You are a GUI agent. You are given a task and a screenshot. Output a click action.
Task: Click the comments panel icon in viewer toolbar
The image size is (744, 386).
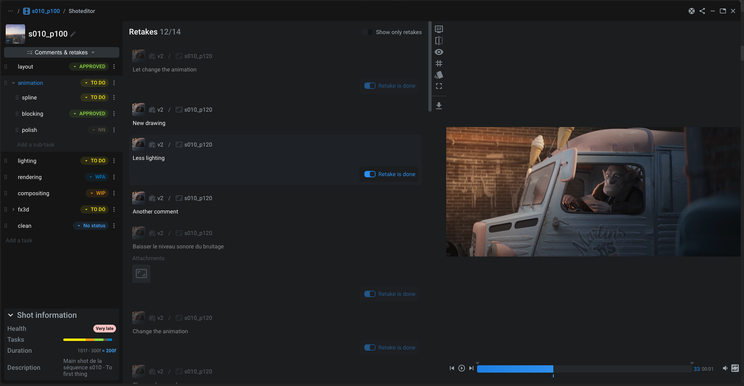tap(439, 29)
